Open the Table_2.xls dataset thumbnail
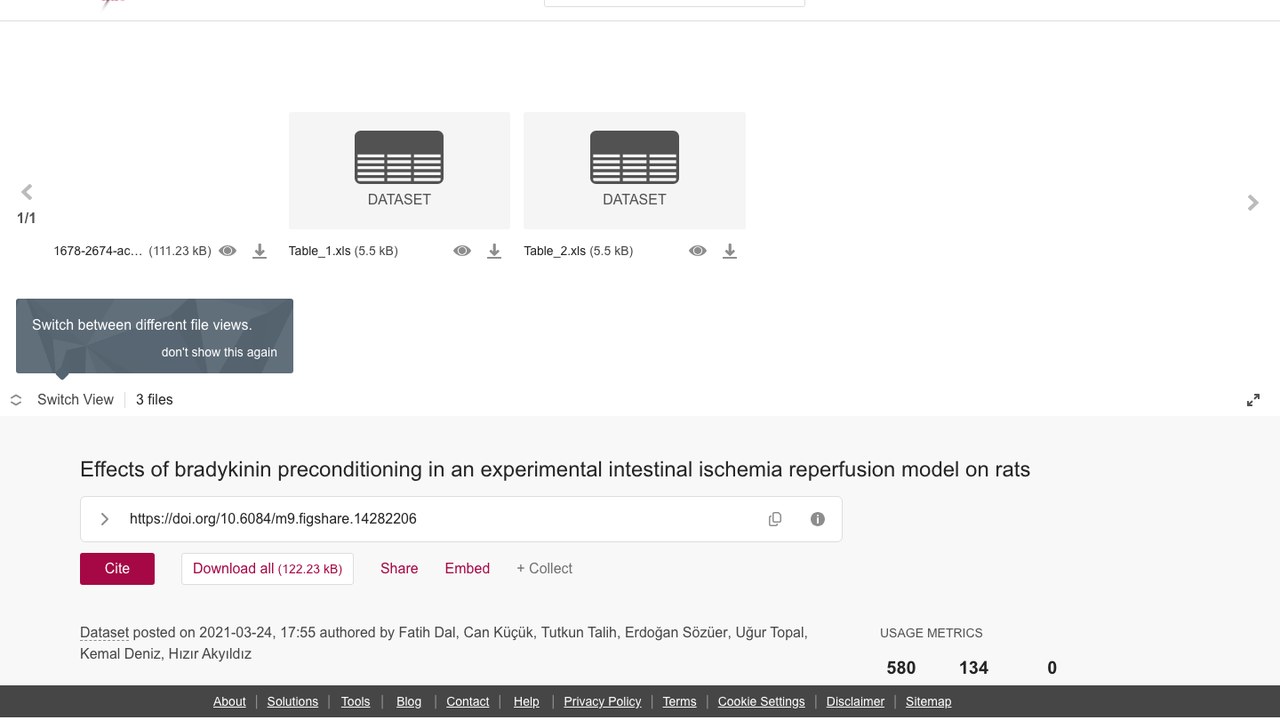Viewport: 1280px width, 720px height. [634, 170]
